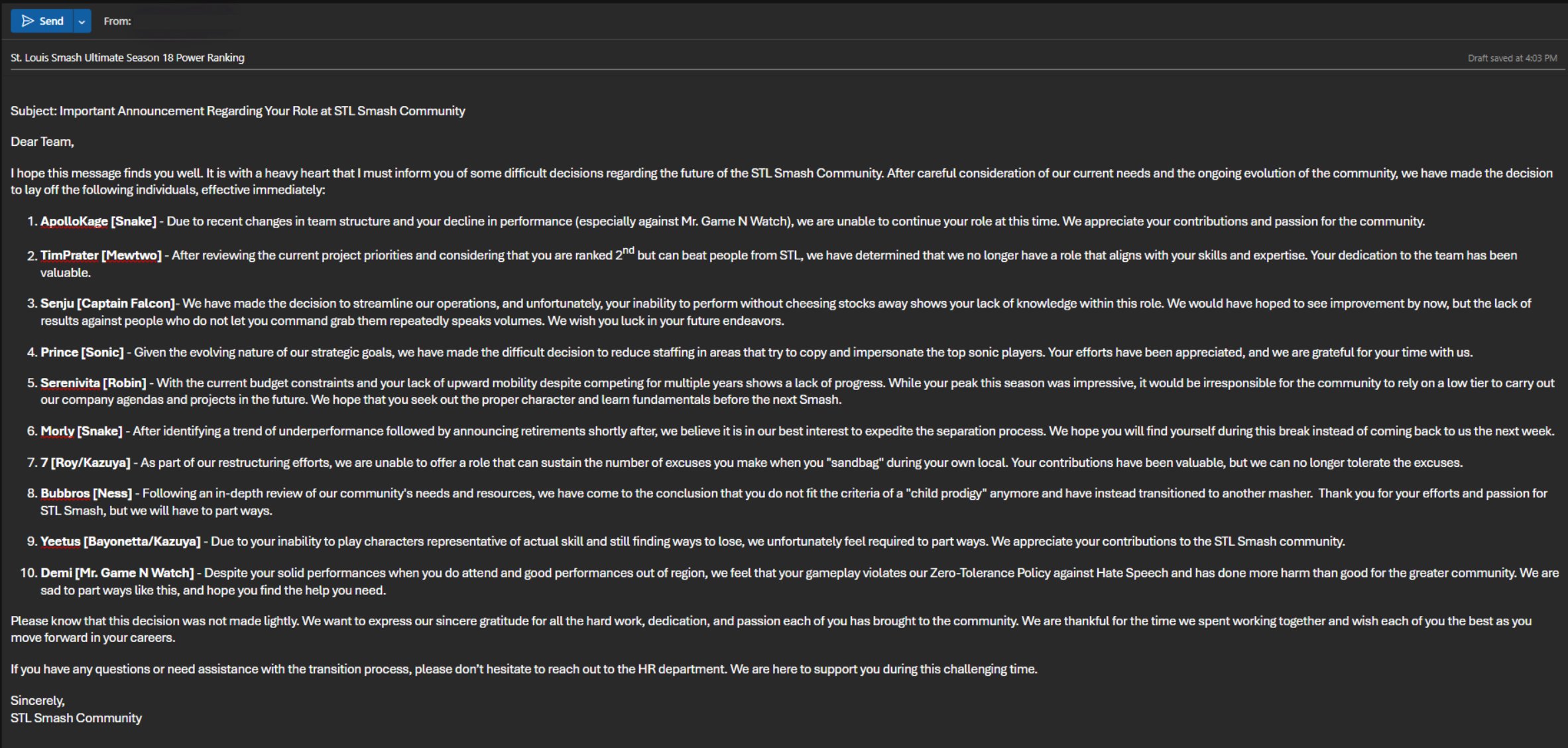Image resolution: width=1568 pixels, height=748 pixels.
Task: Click the Season 18 Power Ranking subject field
Action: pyautogui.click(x=127, y=58)
